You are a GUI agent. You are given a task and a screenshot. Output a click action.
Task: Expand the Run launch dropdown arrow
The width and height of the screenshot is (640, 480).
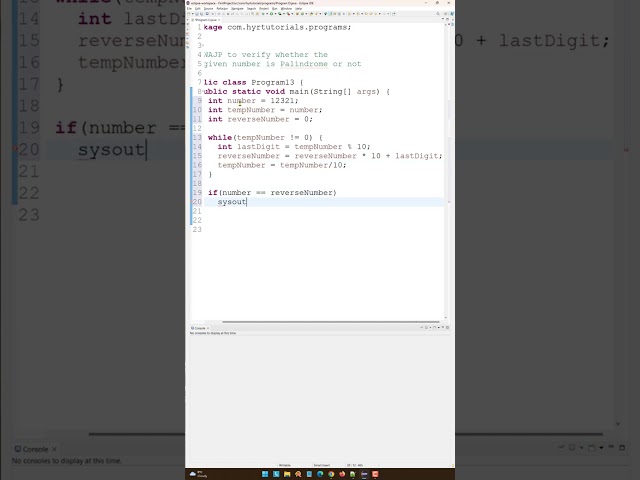click(x=276, y=13)
